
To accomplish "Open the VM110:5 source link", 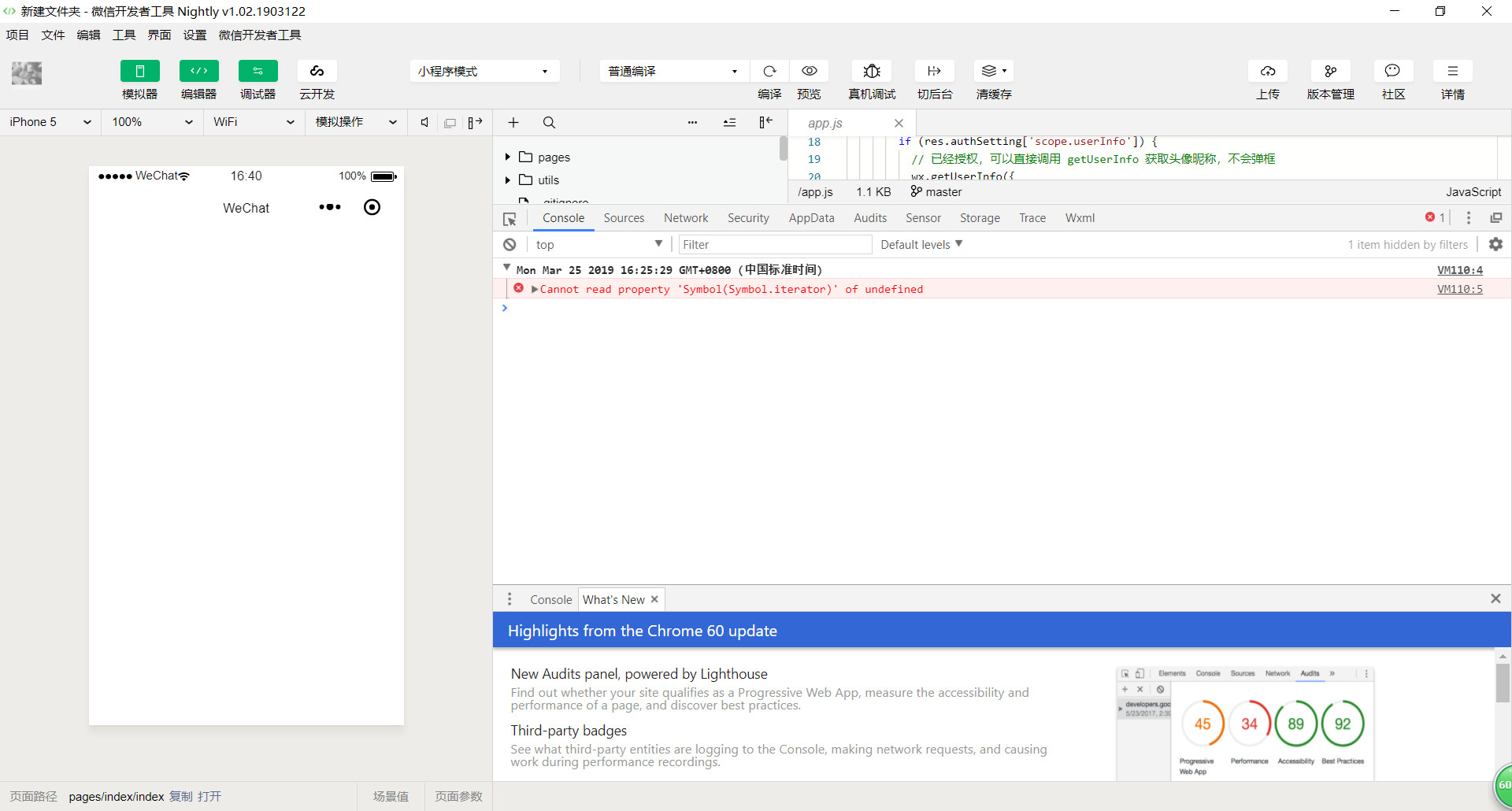I will coord(1459,289).
